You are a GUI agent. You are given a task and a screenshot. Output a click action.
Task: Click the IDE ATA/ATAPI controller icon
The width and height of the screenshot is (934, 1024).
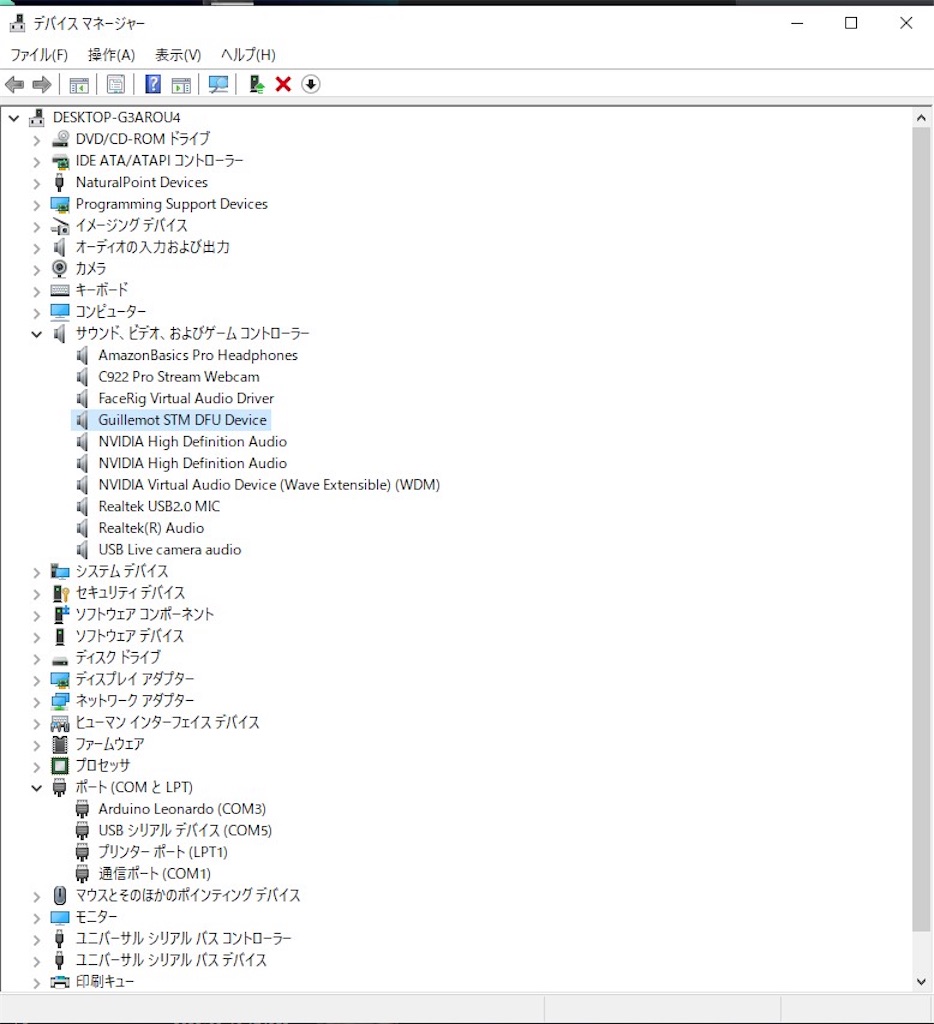point(60,161)
